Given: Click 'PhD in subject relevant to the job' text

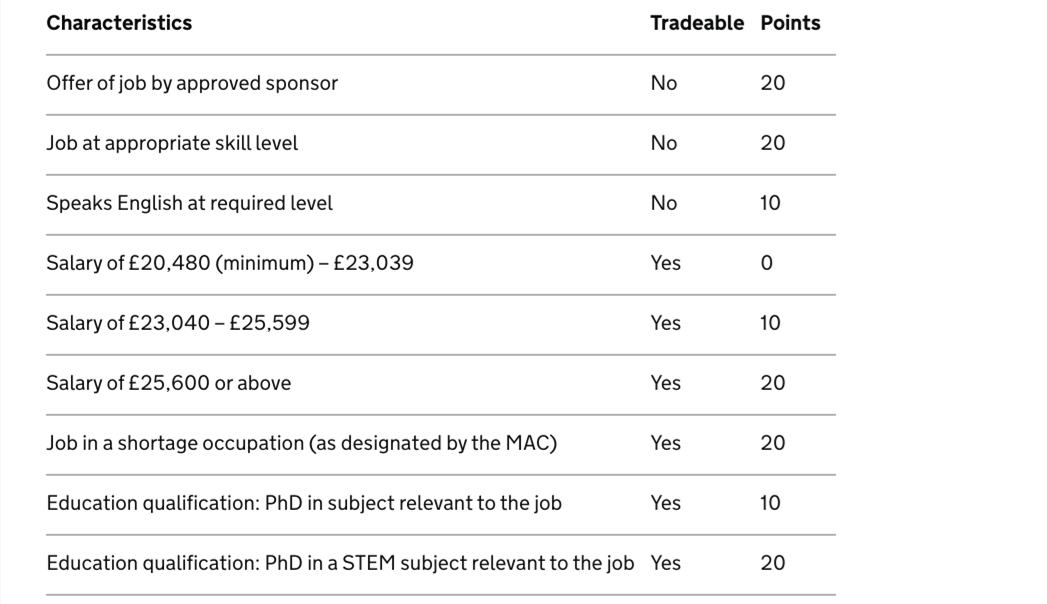Looking at the screenshot, I should pyautogui.click(x=413, y=503).
